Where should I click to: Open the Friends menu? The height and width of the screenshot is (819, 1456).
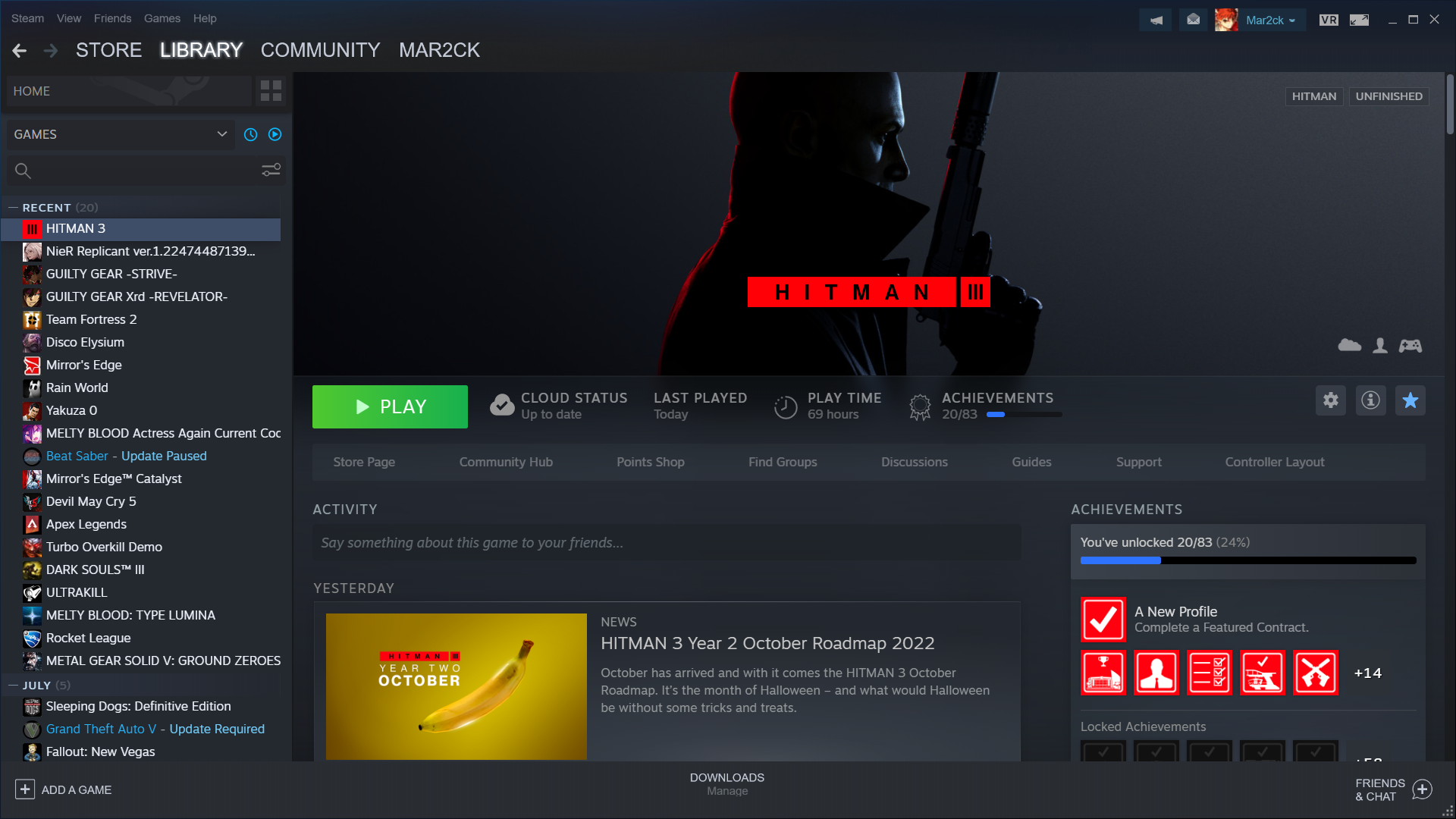coord(112,18)
